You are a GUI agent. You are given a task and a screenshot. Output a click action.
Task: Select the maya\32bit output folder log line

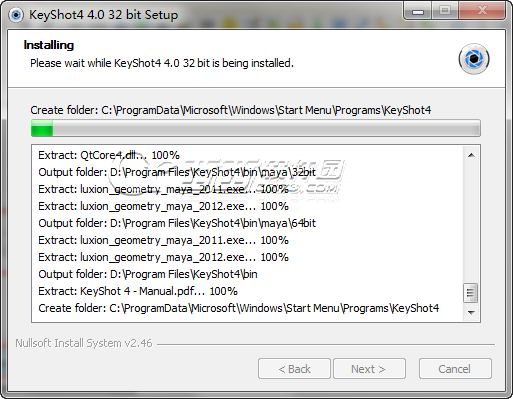(x=177, y=172)
